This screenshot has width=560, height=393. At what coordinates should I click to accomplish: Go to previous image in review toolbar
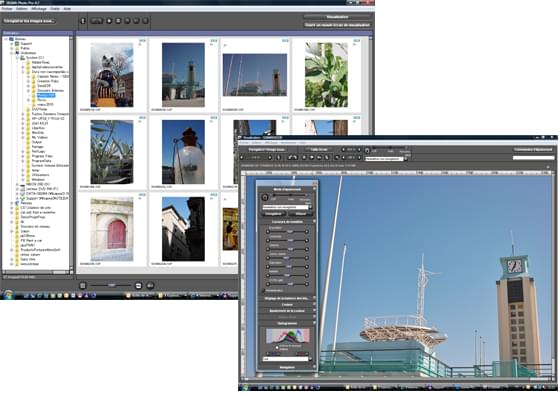[x=242, y=157]
